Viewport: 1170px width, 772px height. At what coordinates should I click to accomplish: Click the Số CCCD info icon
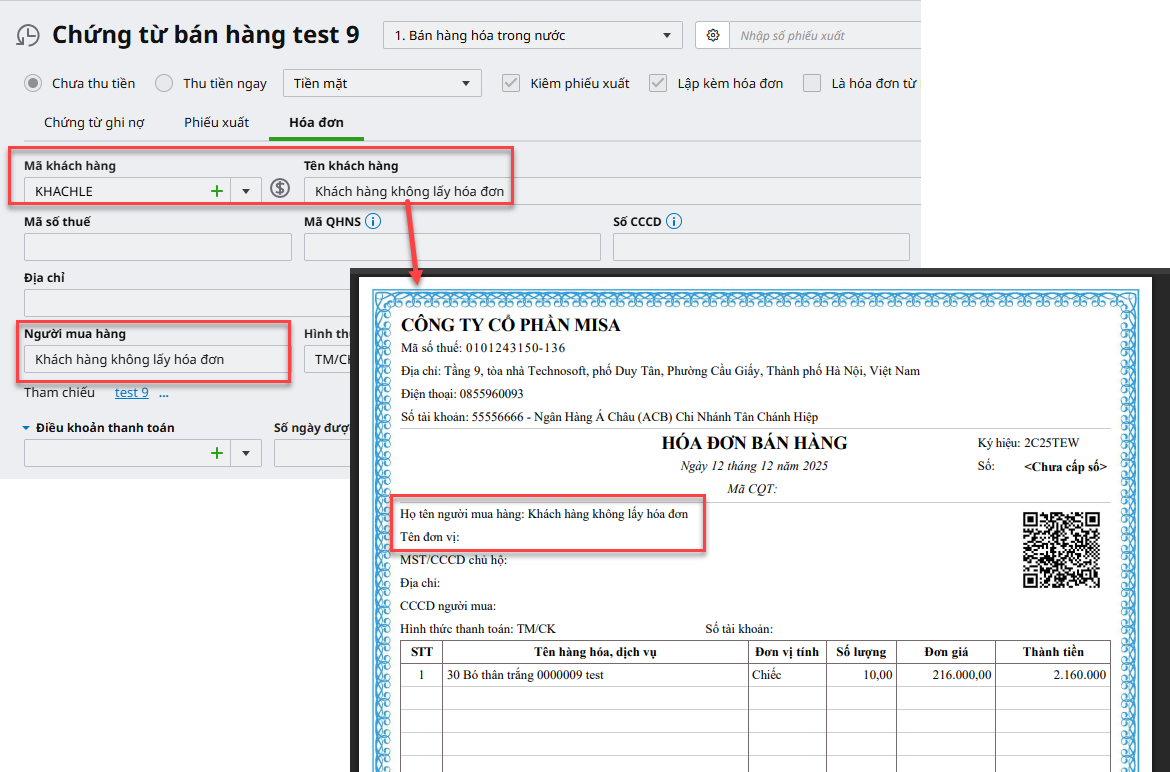(x=674, y=221)
